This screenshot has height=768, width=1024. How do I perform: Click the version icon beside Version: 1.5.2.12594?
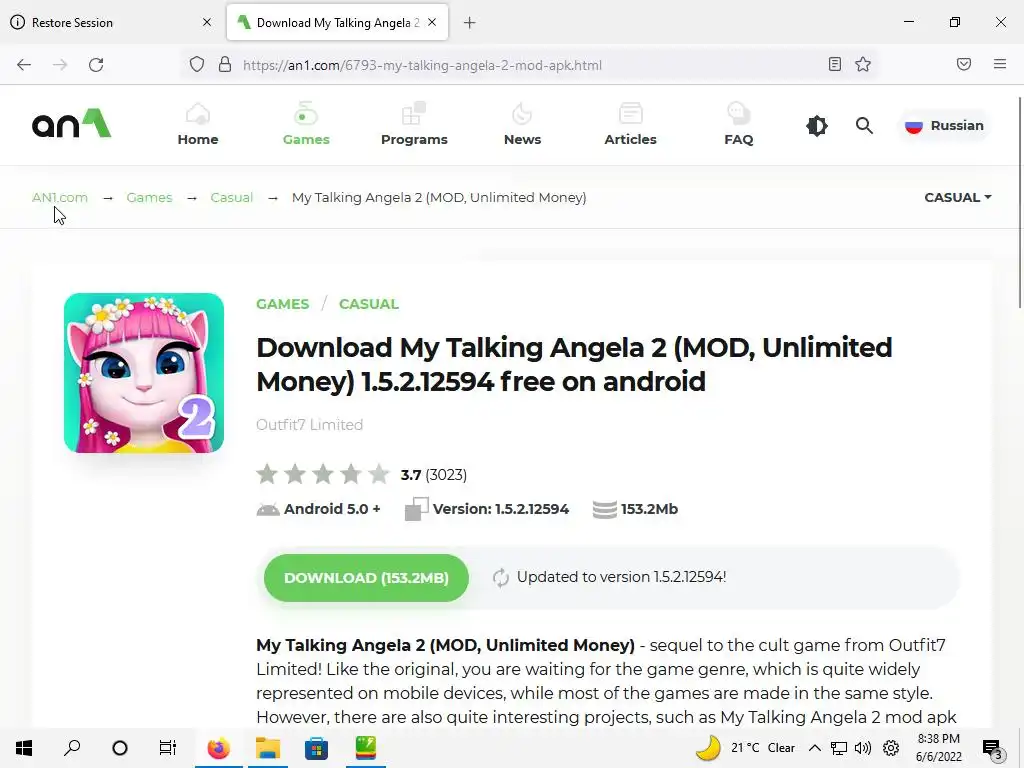(x=417, y=509)
